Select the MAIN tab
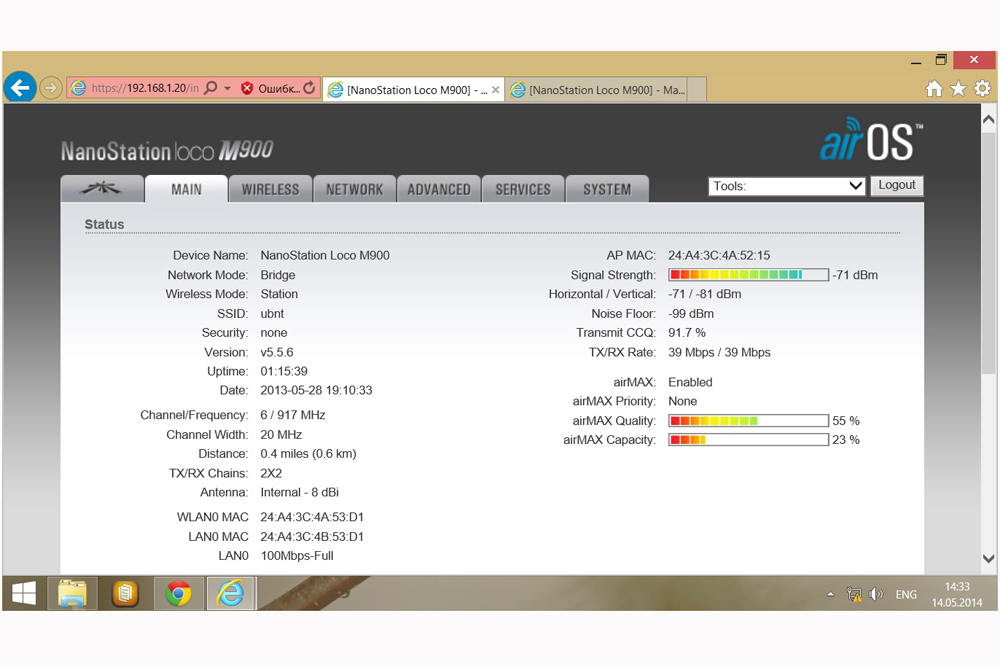This screenshot has width=1000, height=667. click(186, 189)
